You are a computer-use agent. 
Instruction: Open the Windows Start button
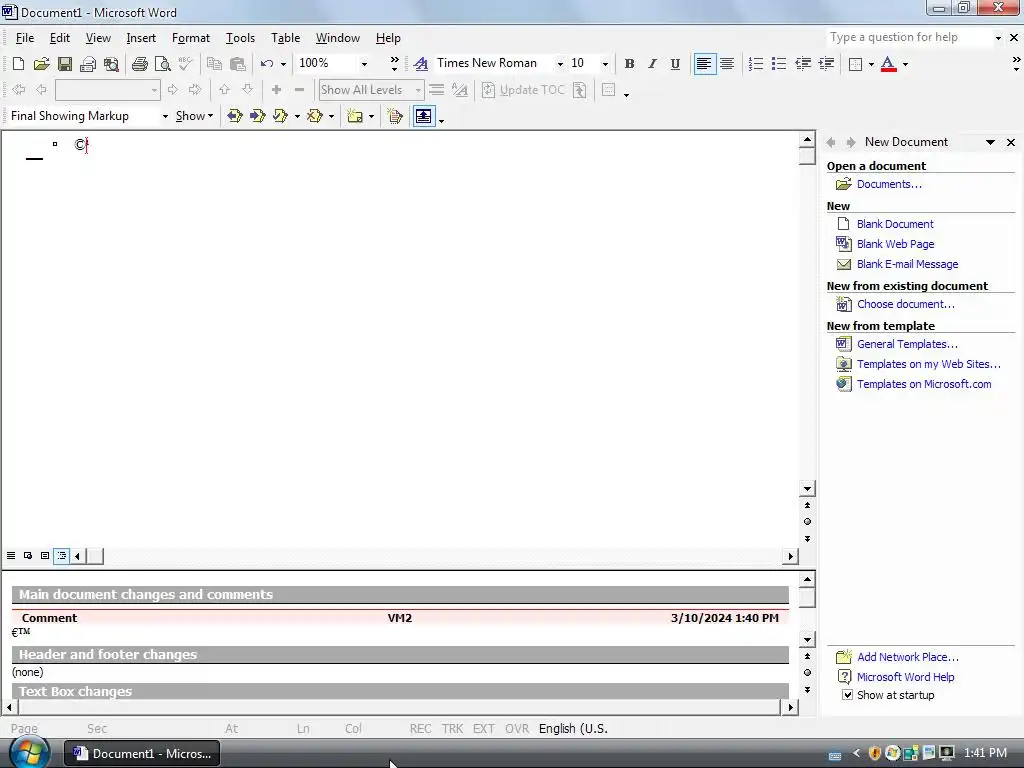click(x=29, y=752)
